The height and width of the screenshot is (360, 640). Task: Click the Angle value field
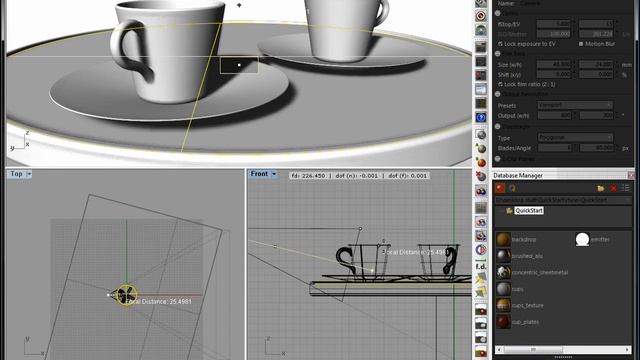(x=596, y=148)
